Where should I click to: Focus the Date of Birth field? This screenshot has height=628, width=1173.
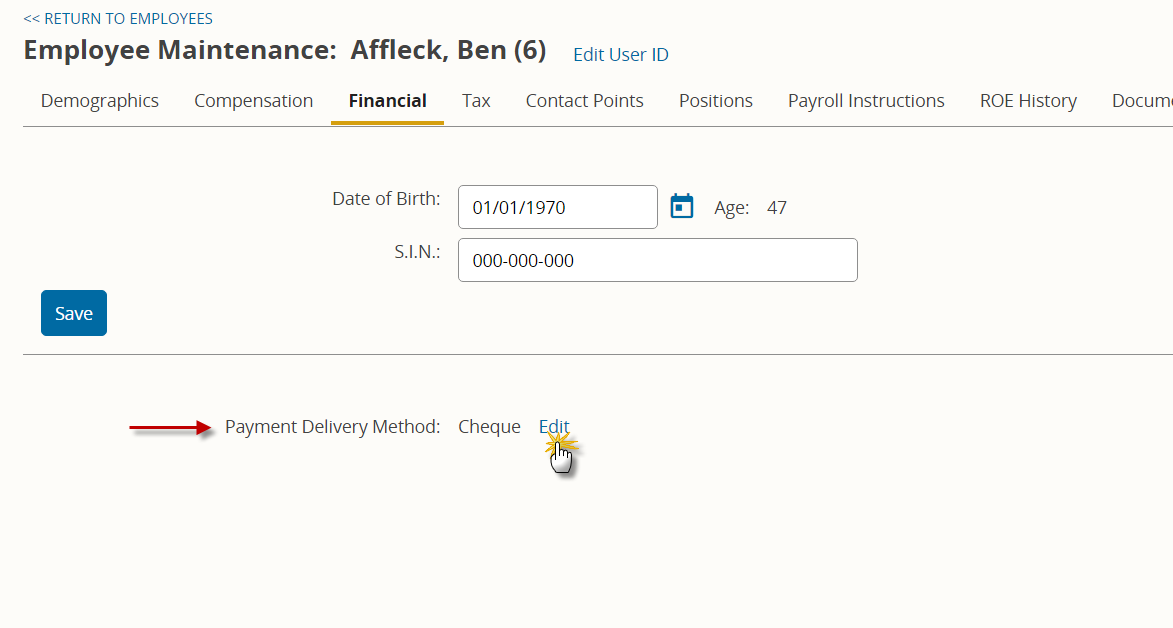558,207
